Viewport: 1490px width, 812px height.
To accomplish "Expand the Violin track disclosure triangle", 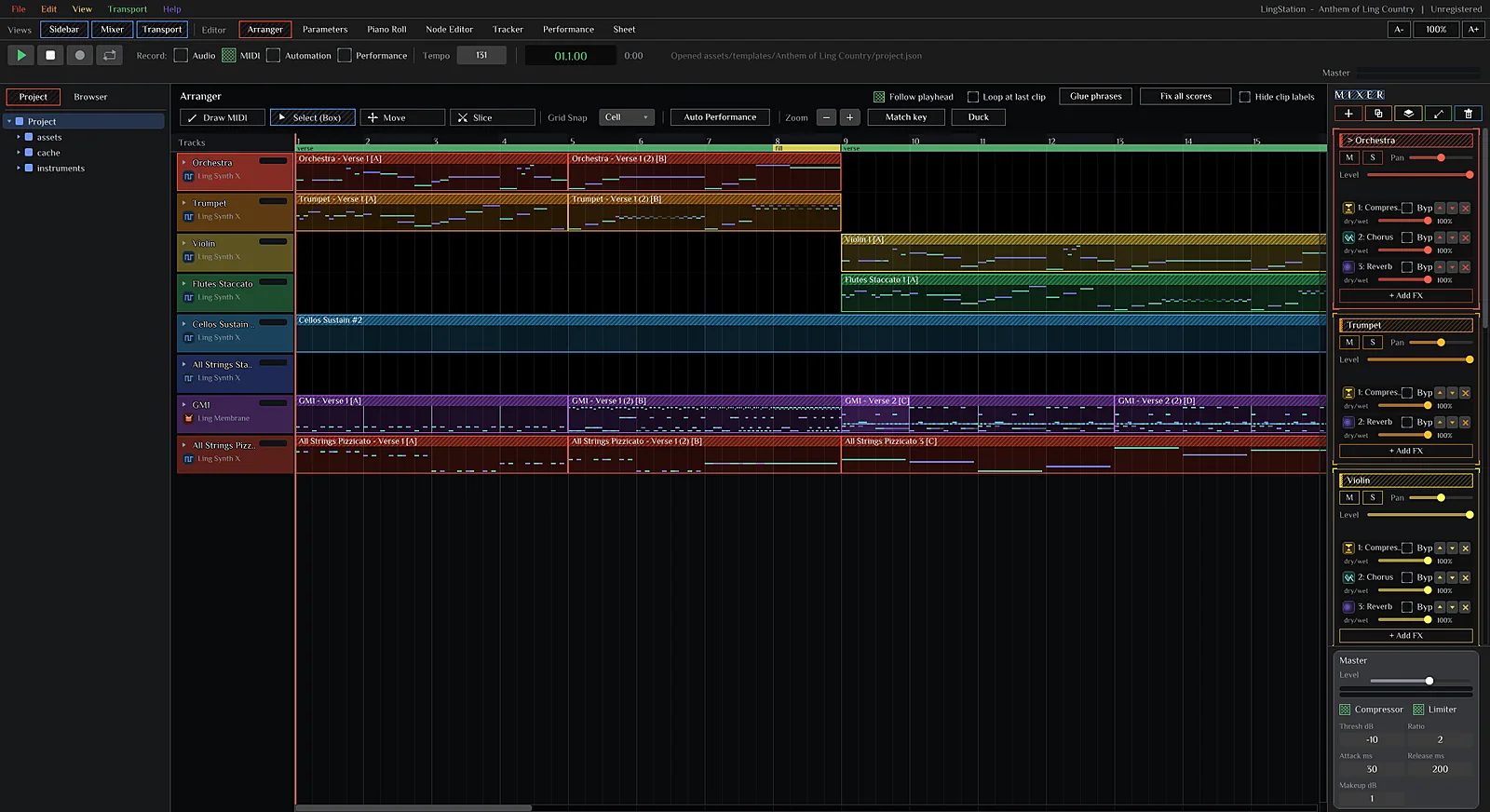I will [184, 243].
